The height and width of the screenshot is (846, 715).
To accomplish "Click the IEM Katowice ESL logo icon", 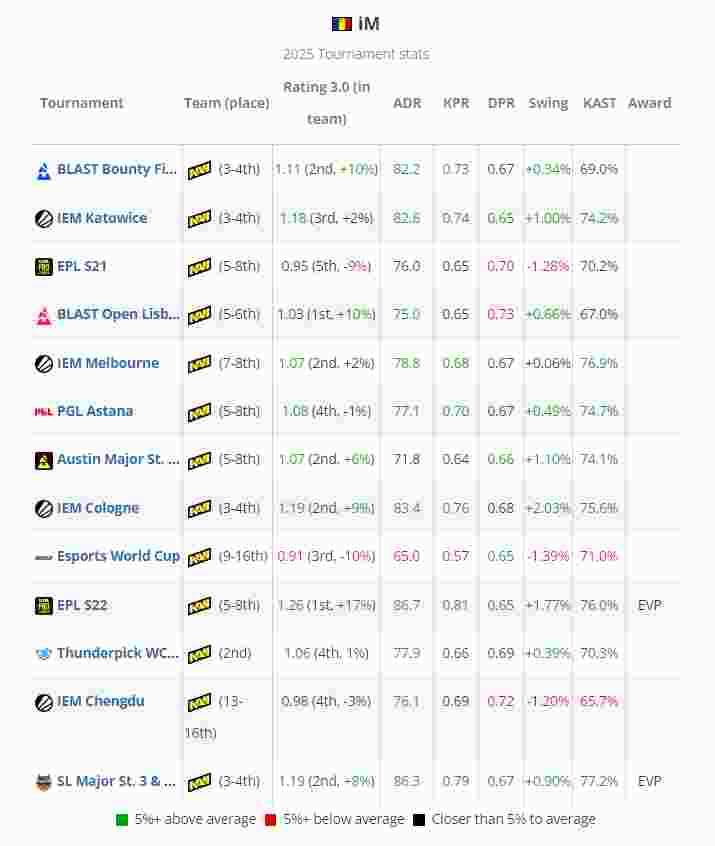I will click(x=44, y=218).
